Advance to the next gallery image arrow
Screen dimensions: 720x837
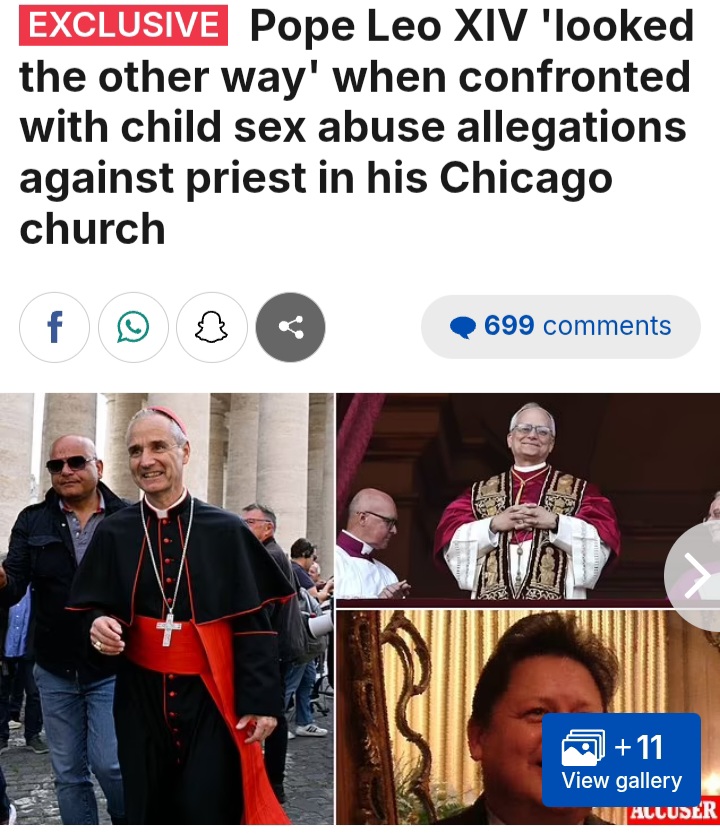(695, 575)
